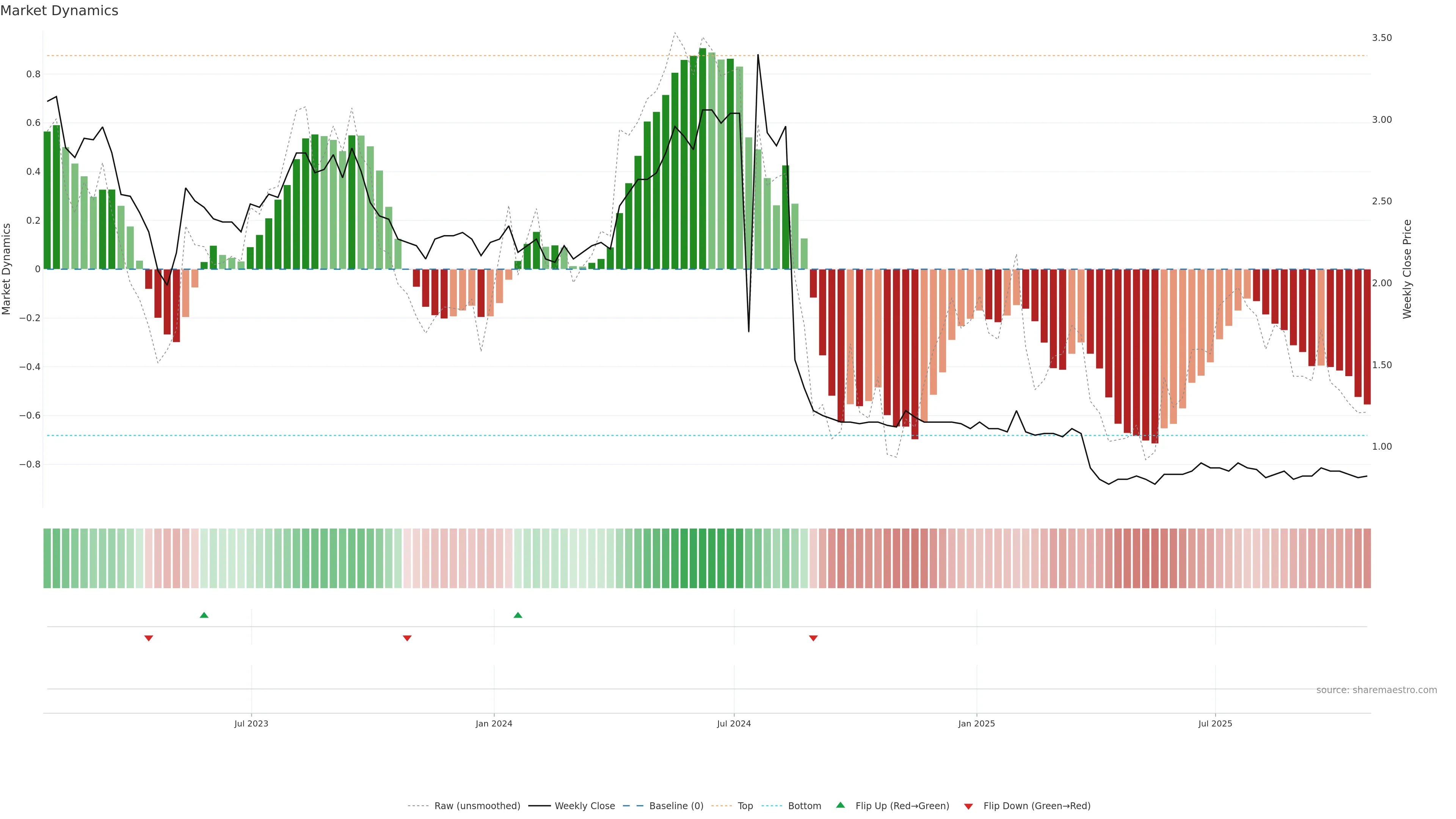Click the Jul 2024 x-axis label

[734, 723]
